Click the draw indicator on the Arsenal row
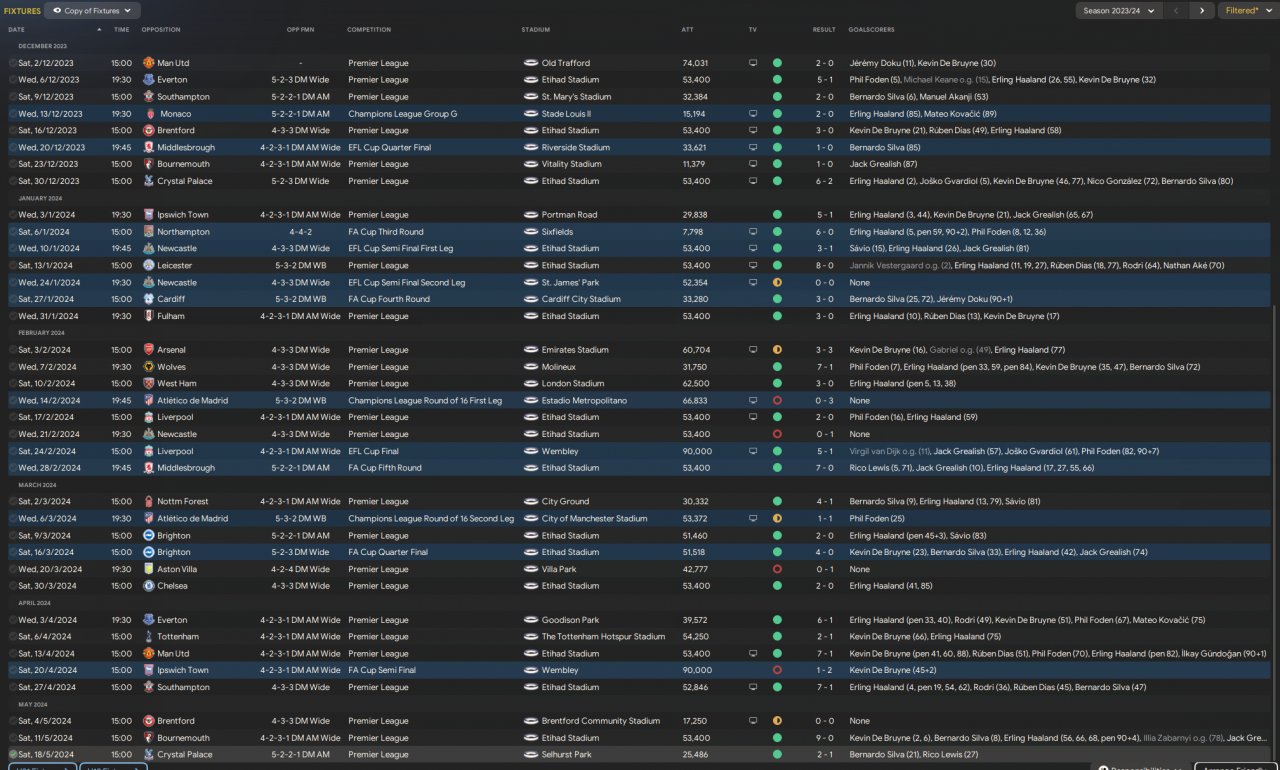The image size is (1280, 770). [x=777, y=350]
